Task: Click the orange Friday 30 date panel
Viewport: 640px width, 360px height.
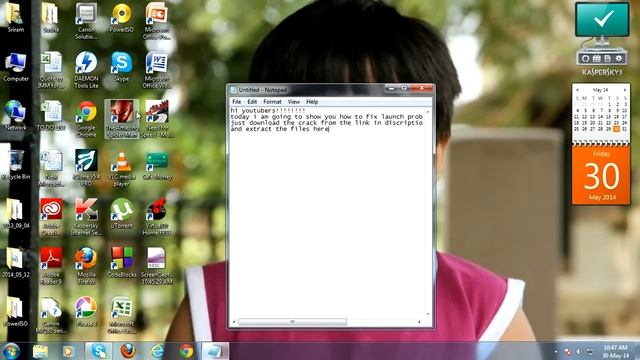Action: pyautogui.click(x=601, y=176)
